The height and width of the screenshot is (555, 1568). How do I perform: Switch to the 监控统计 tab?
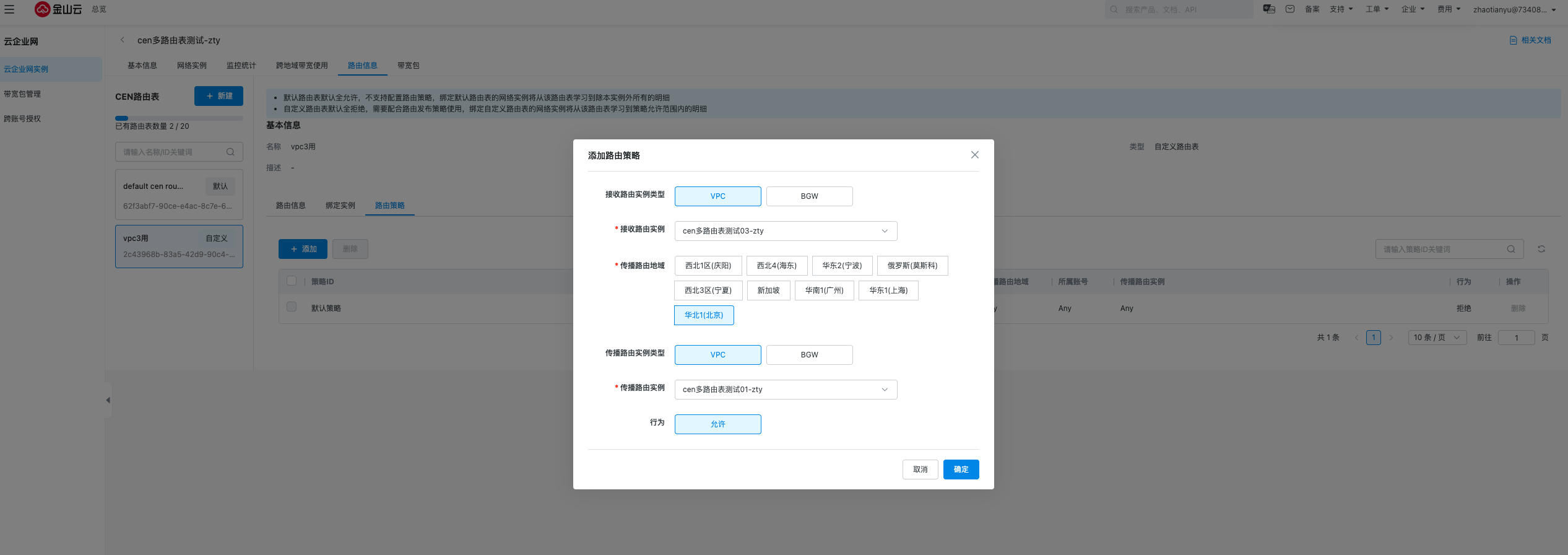pos(241,66)
